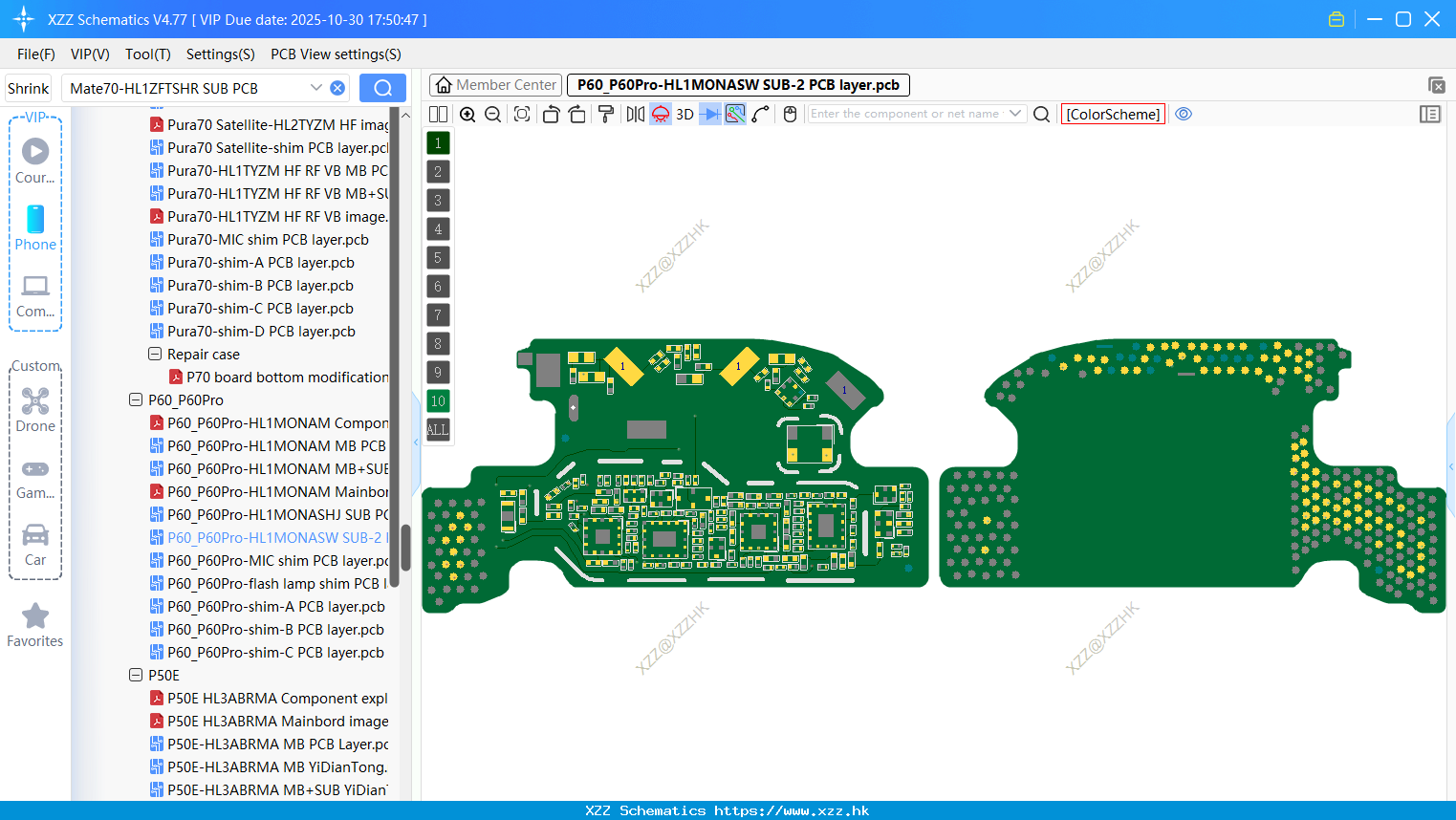Fit PCB board to window
Image resolution: width=1456 pixels, height=820 pixels.
tap(522, 114)
